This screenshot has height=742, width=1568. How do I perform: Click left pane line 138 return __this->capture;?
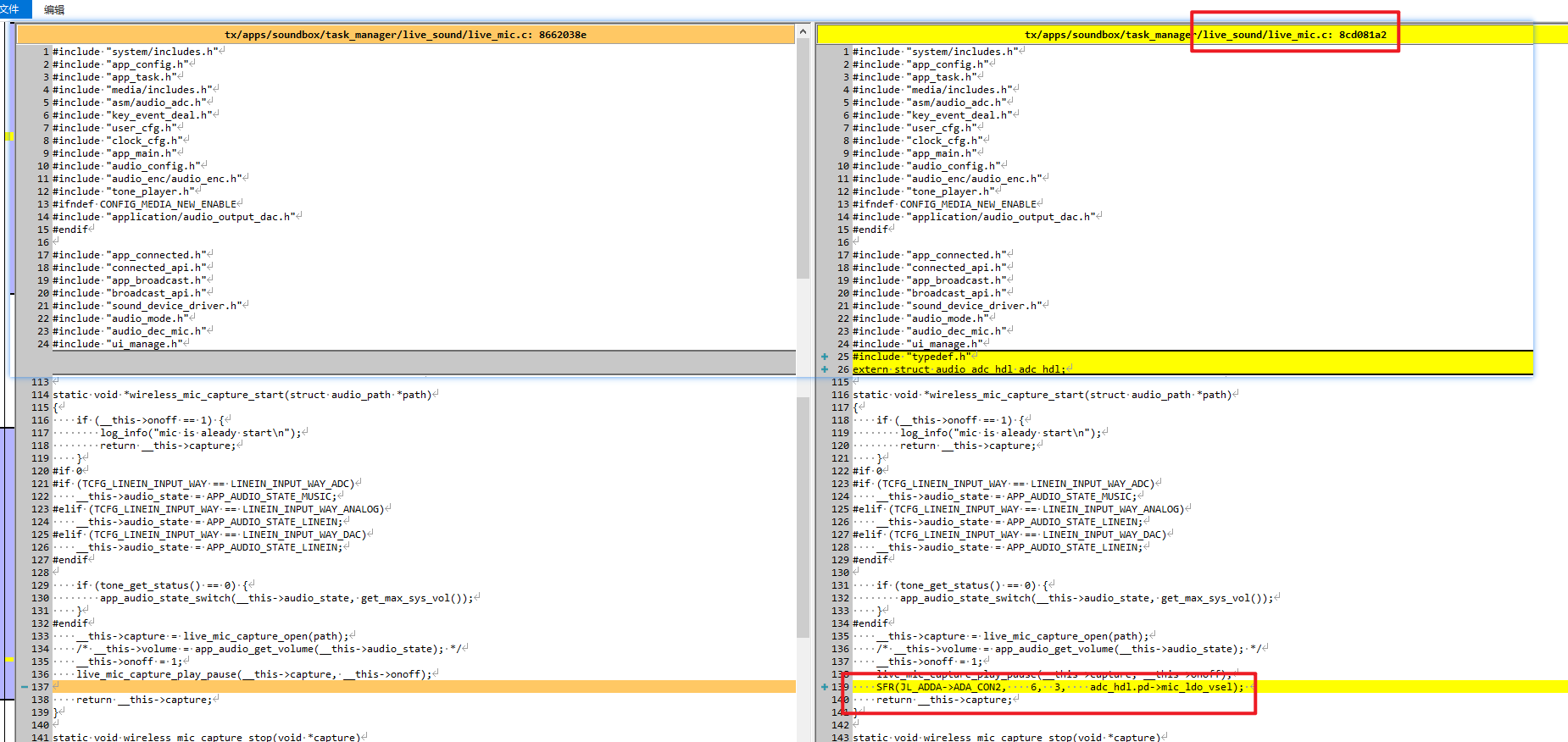click(x=144, y=700)
